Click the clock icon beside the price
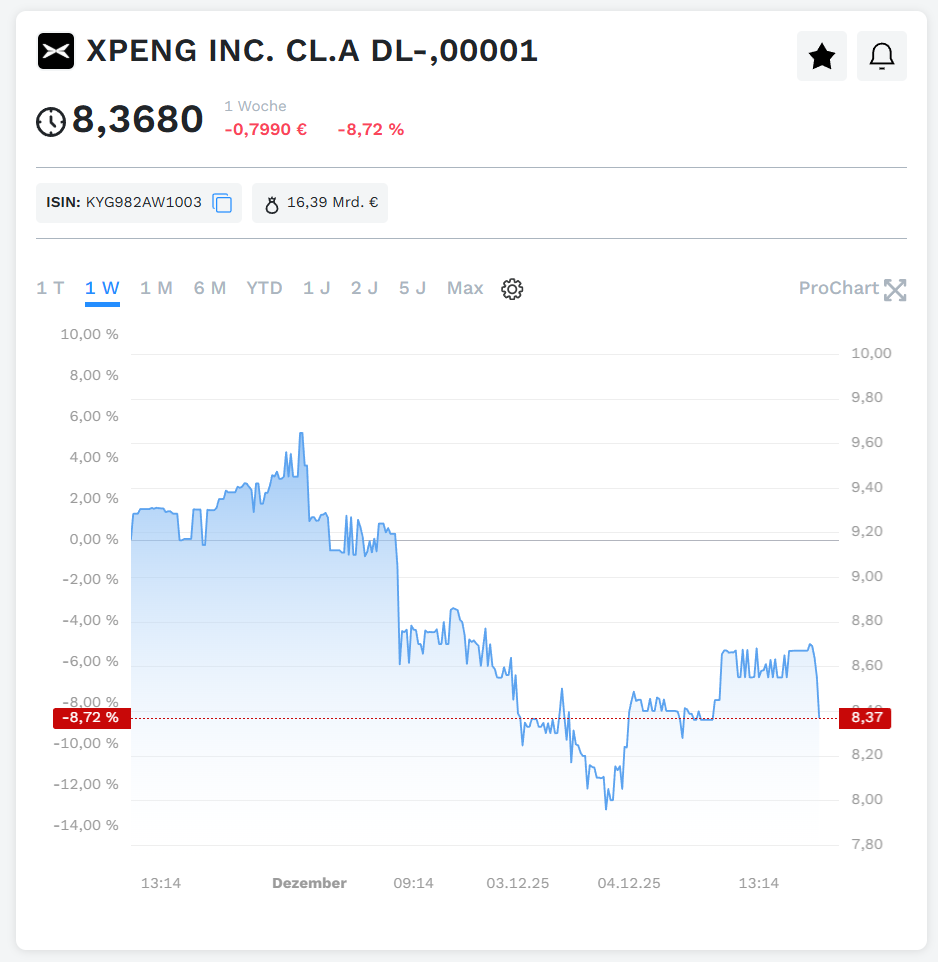938x962 pixels. 51,122
